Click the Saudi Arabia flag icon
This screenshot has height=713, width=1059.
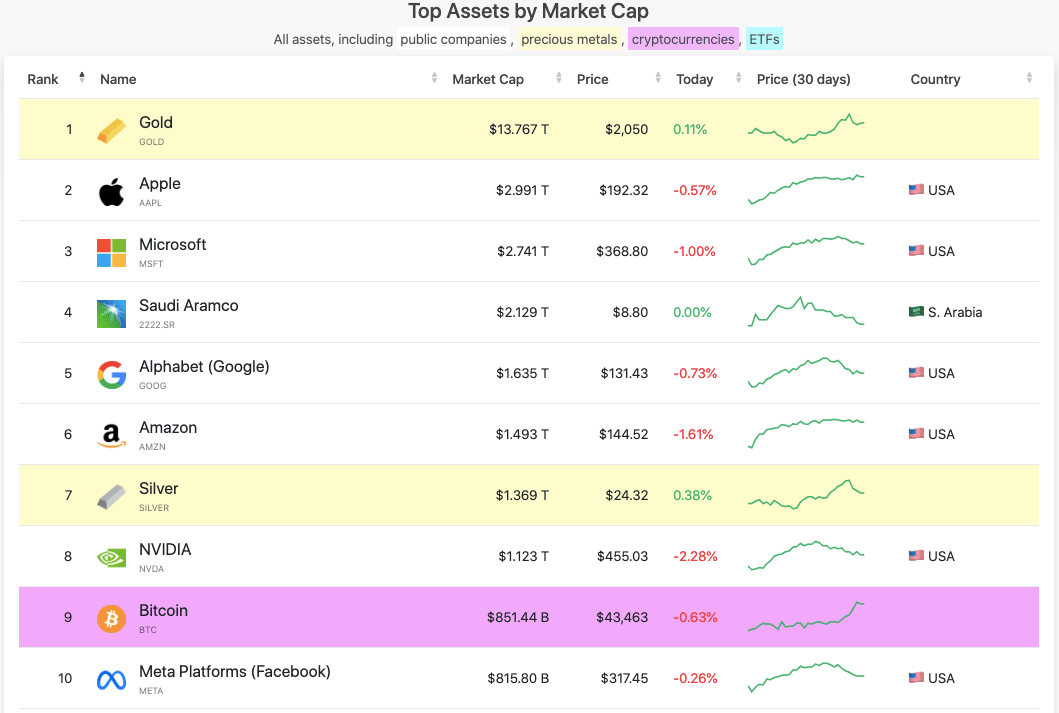click(916, 311)
